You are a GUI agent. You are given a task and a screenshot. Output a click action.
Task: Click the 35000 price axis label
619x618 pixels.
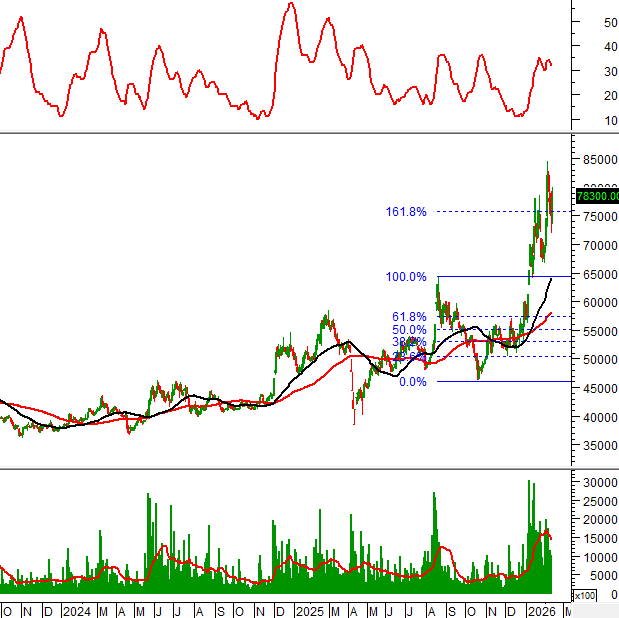pyautogui.click(x=598, y=446)
